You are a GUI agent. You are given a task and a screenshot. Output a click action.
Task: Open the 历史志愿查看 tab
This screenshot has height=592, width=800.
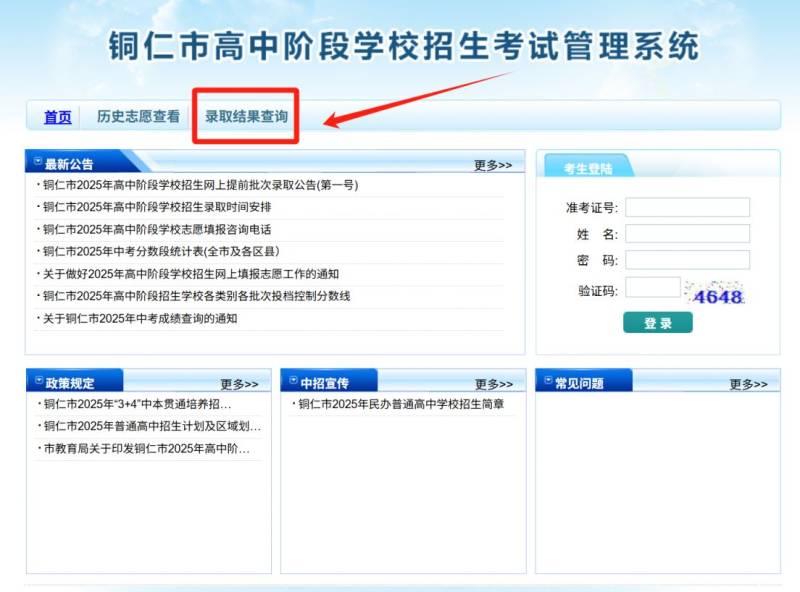[x=138, y=116]
